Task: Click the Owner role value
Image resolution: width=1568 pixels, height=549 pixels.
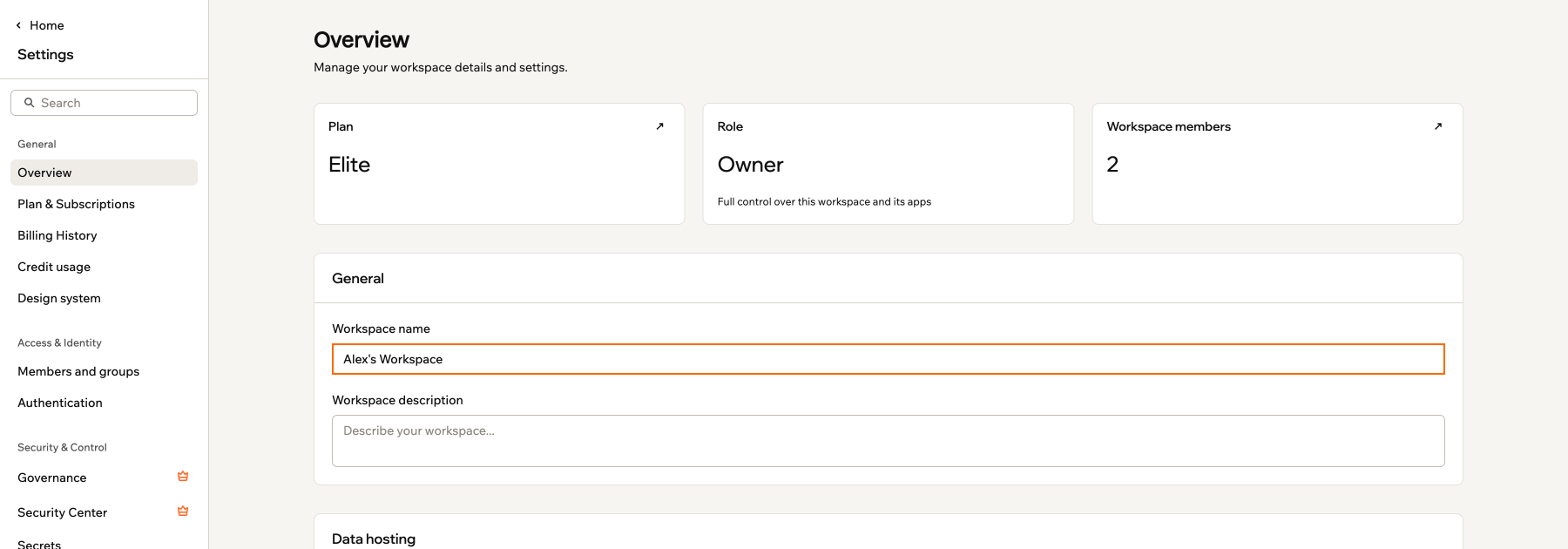Action: pos(750,165)
